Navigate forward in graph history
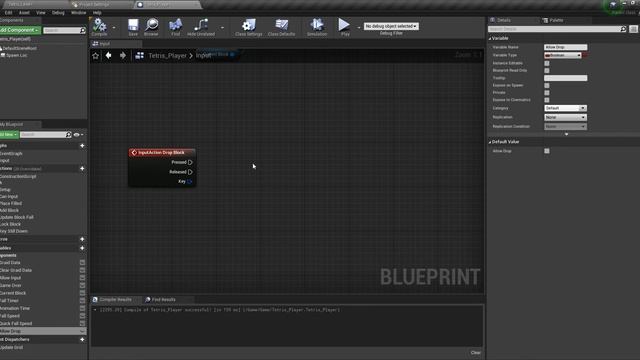The width and height of the screenshot is (640, 360). point(122,56)
